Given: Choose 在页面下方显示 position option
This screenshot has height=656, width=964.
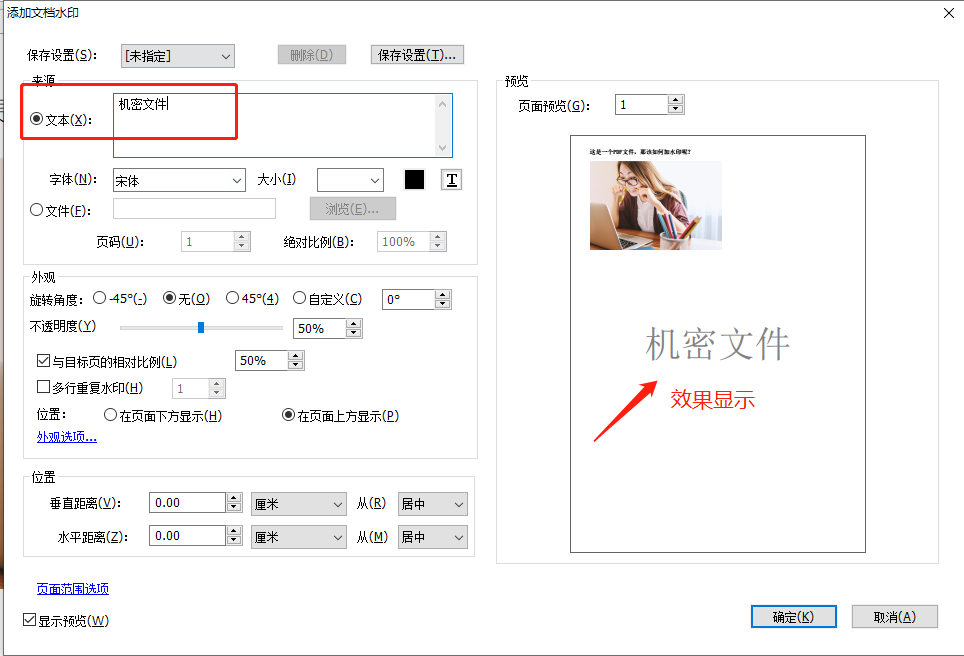Looking at the screenshot, I should 111,416.
